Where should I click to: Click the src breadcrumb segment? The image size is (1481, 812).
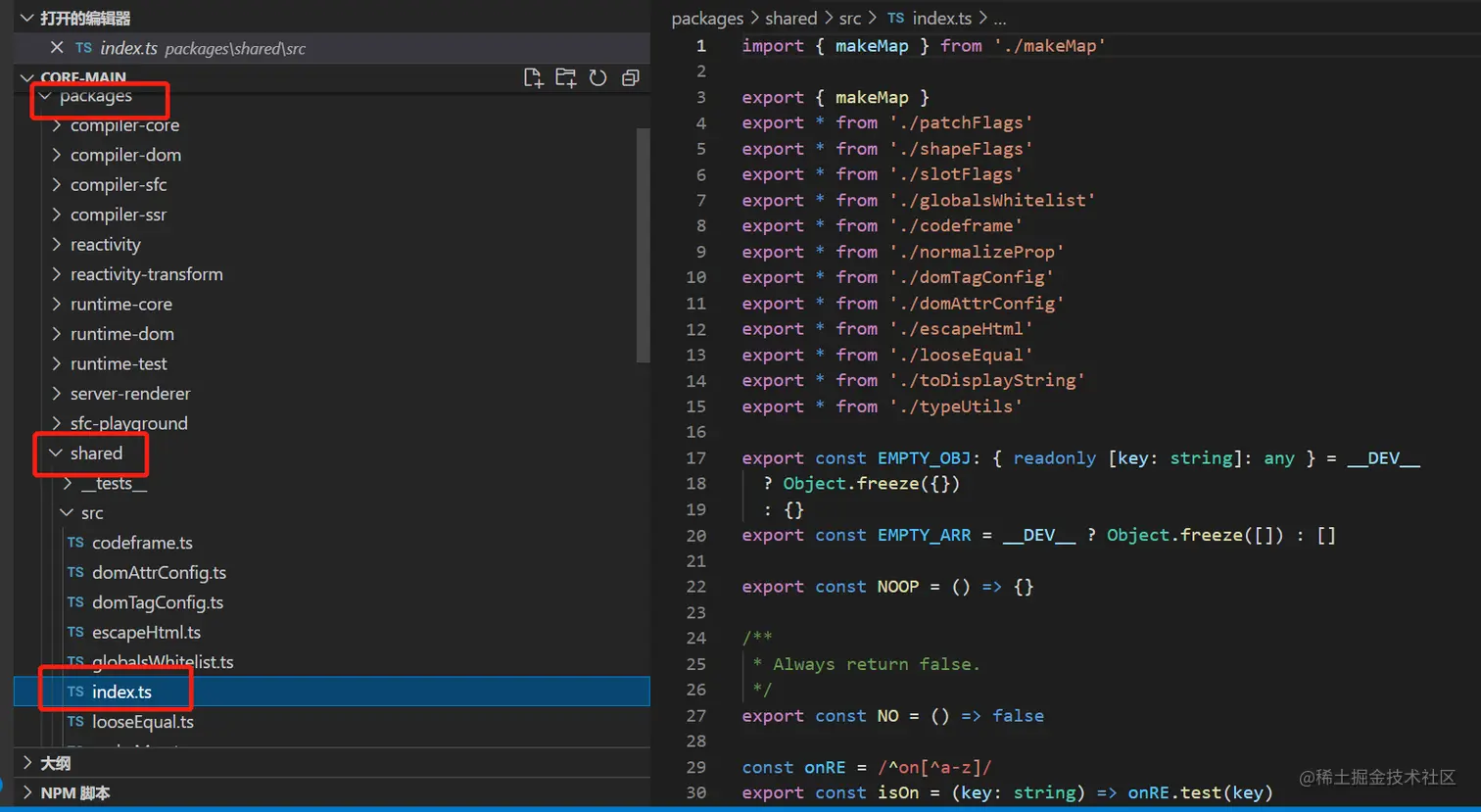point(850,19)
